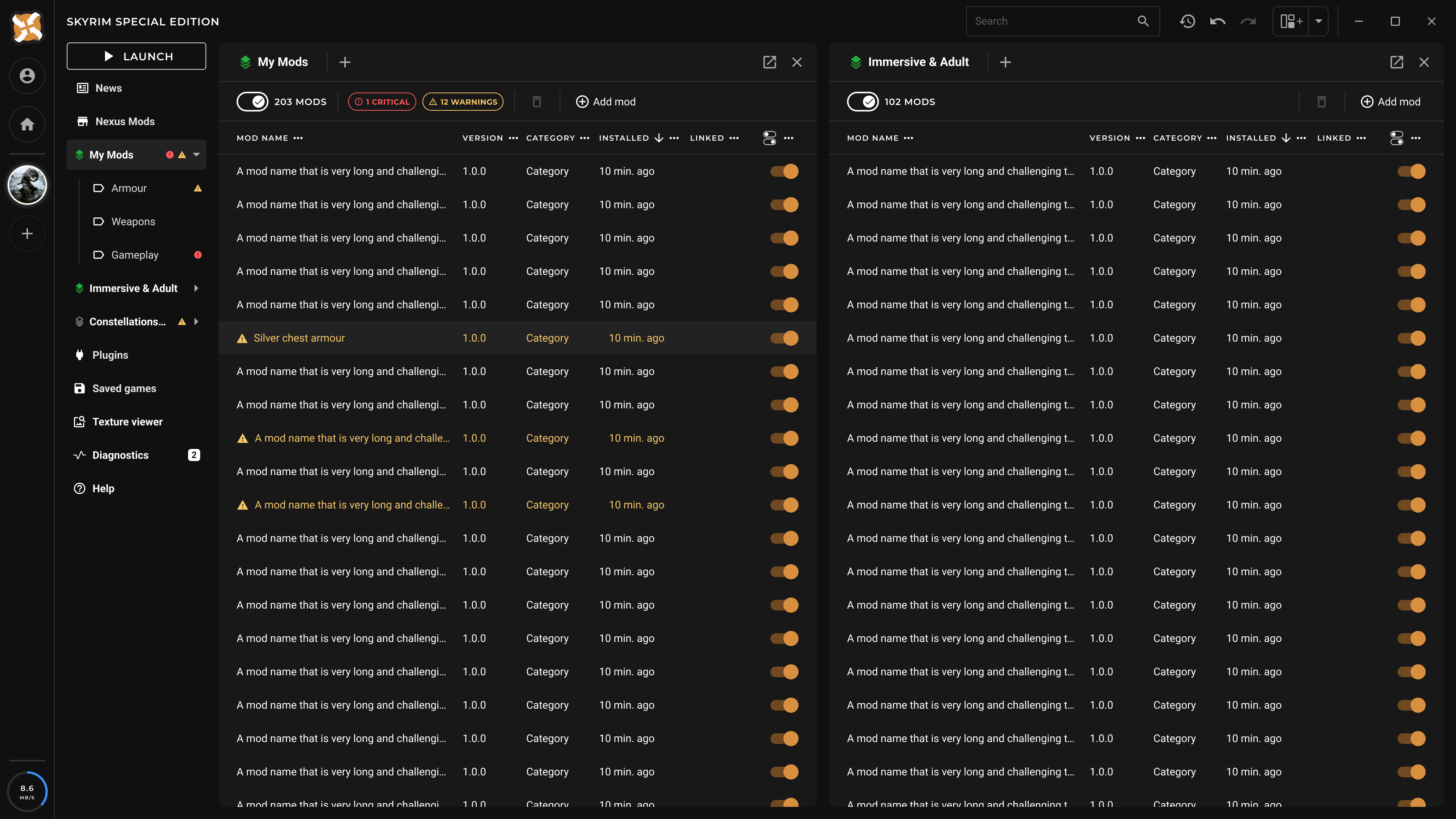Expand Immersive & Adult in sidebar

(x=196, y=288)
